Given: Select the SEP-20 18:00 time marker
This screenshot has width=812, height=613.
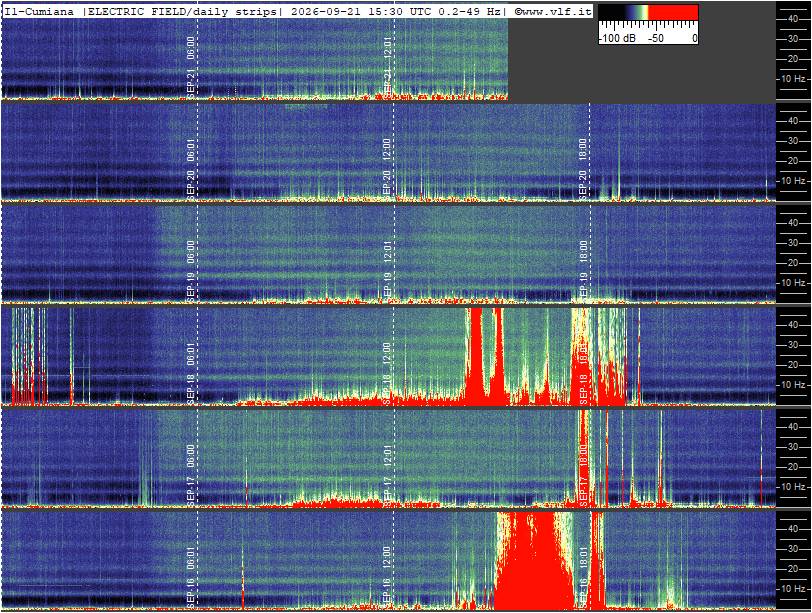Looking at the screenshot, I should coord(583,169).
